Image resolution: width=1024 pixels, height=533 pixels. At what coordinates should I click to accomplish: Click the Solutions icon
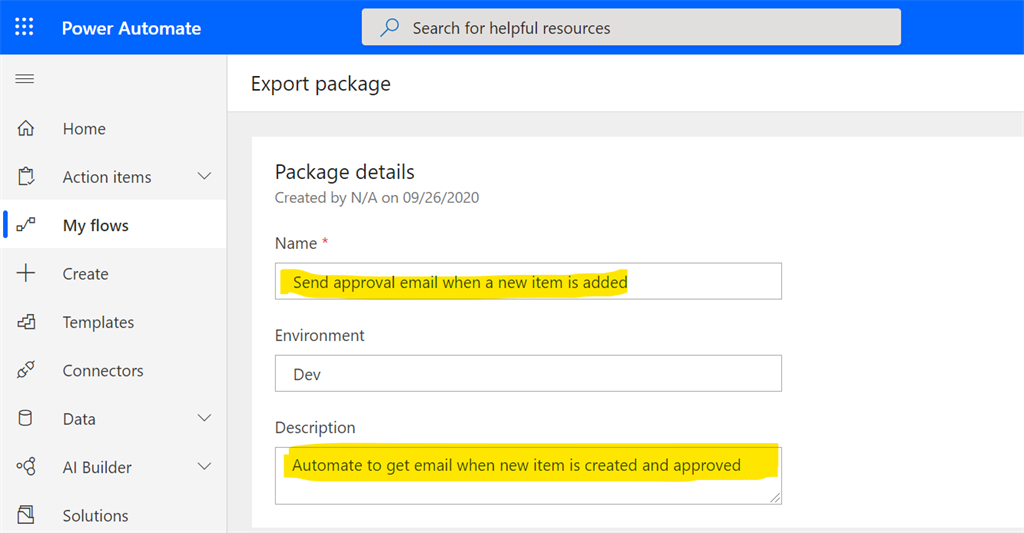click(25, 515)
